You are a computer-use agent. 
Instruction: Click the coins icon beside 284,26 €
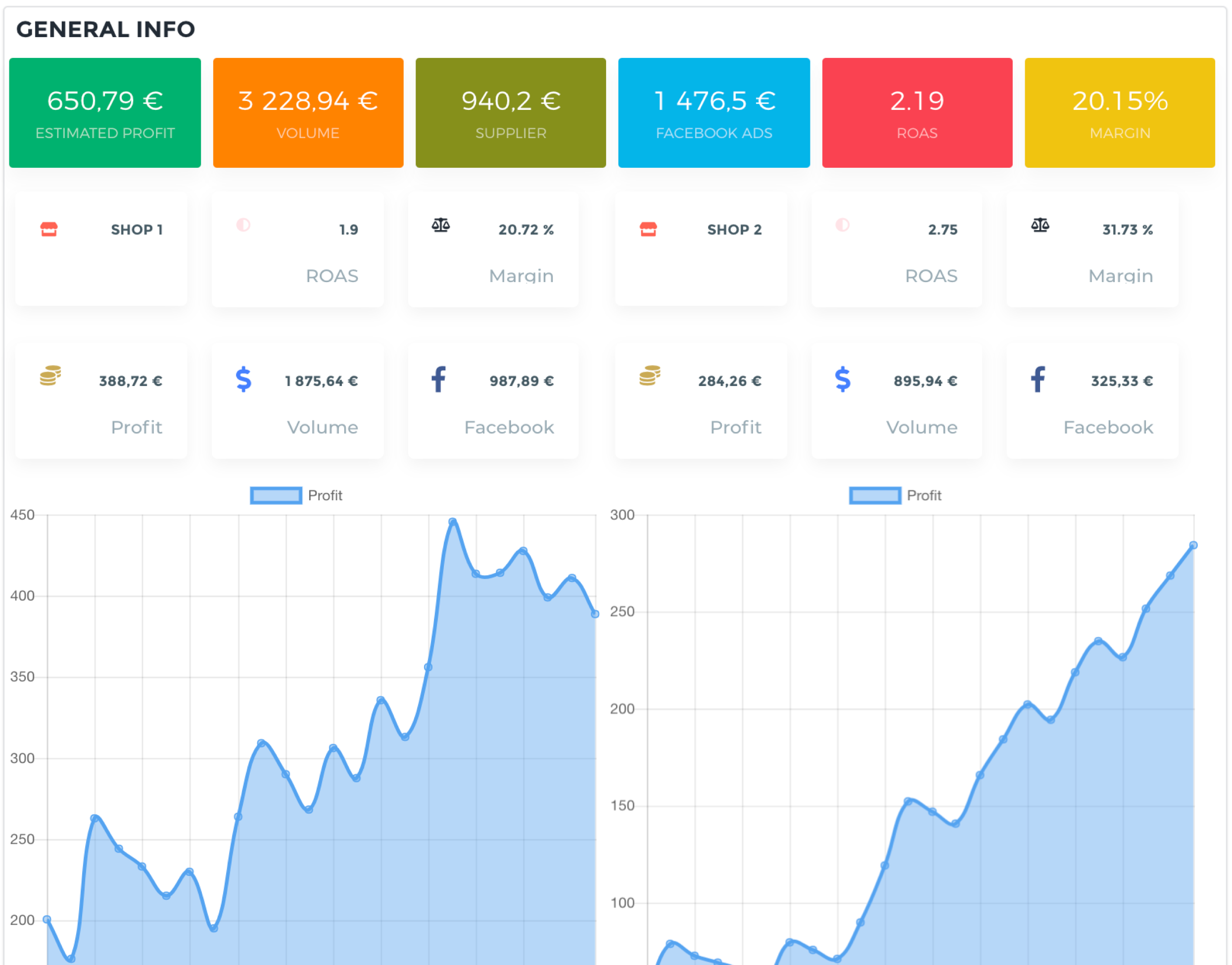coord(650,376)
